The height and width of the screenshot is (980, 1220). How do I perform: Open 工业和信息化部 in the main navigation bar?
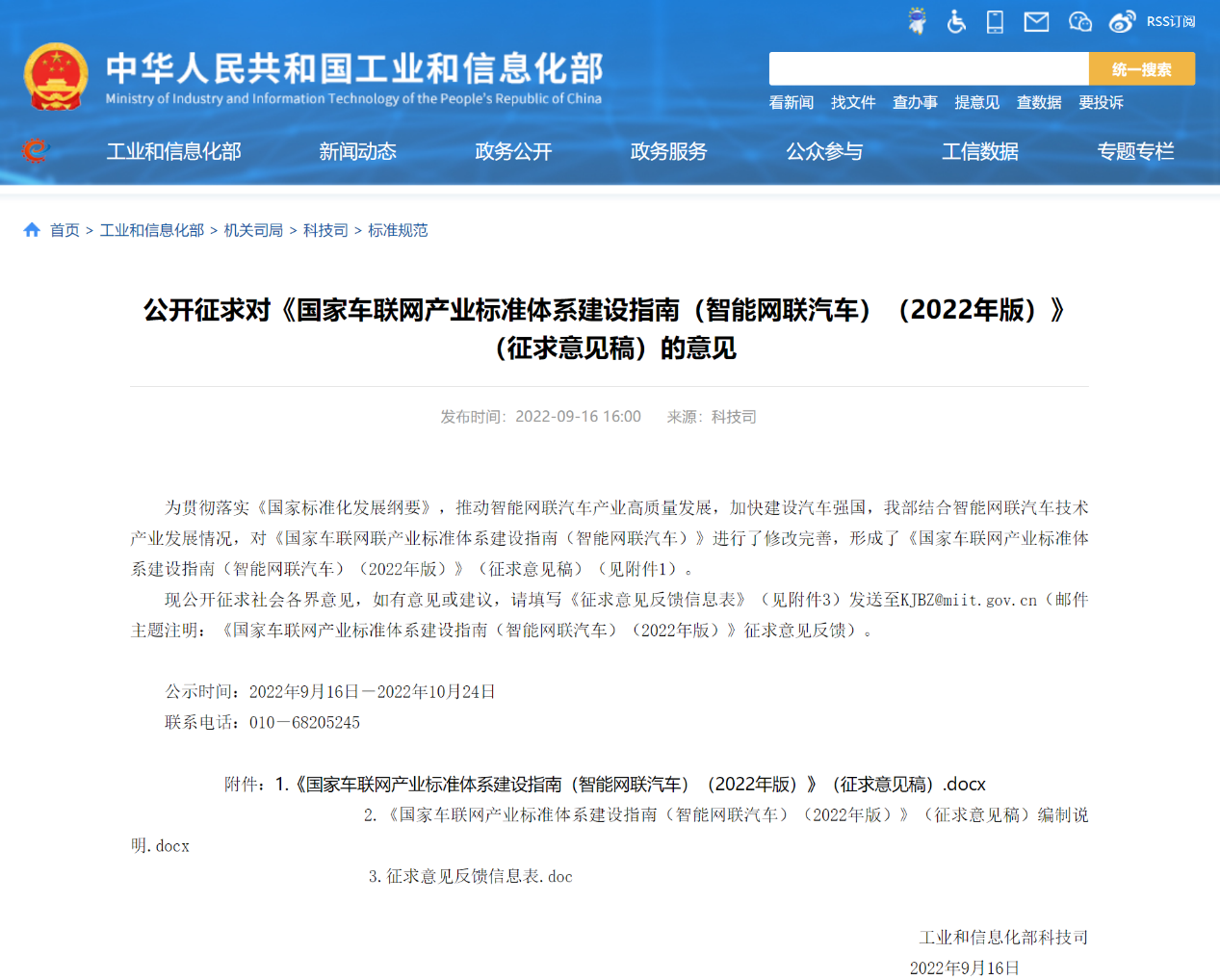173,151
